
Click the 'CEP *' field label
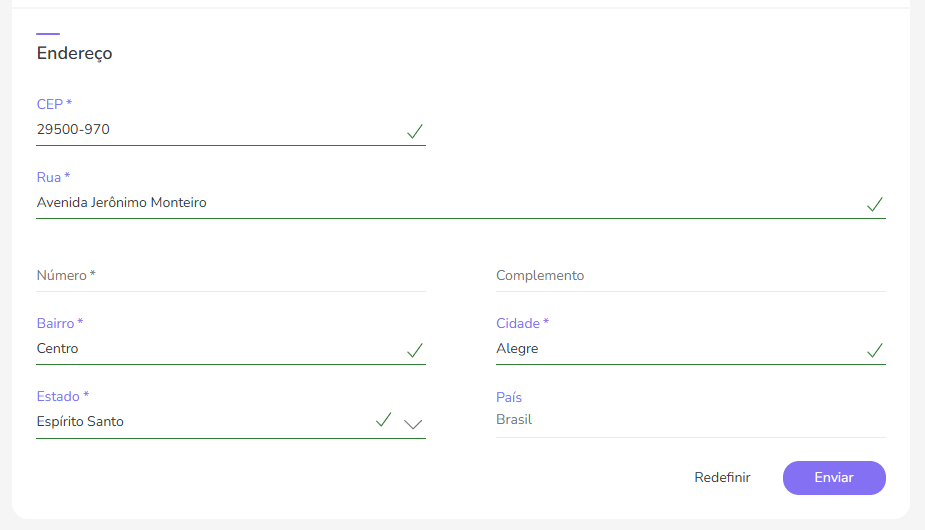54,104
